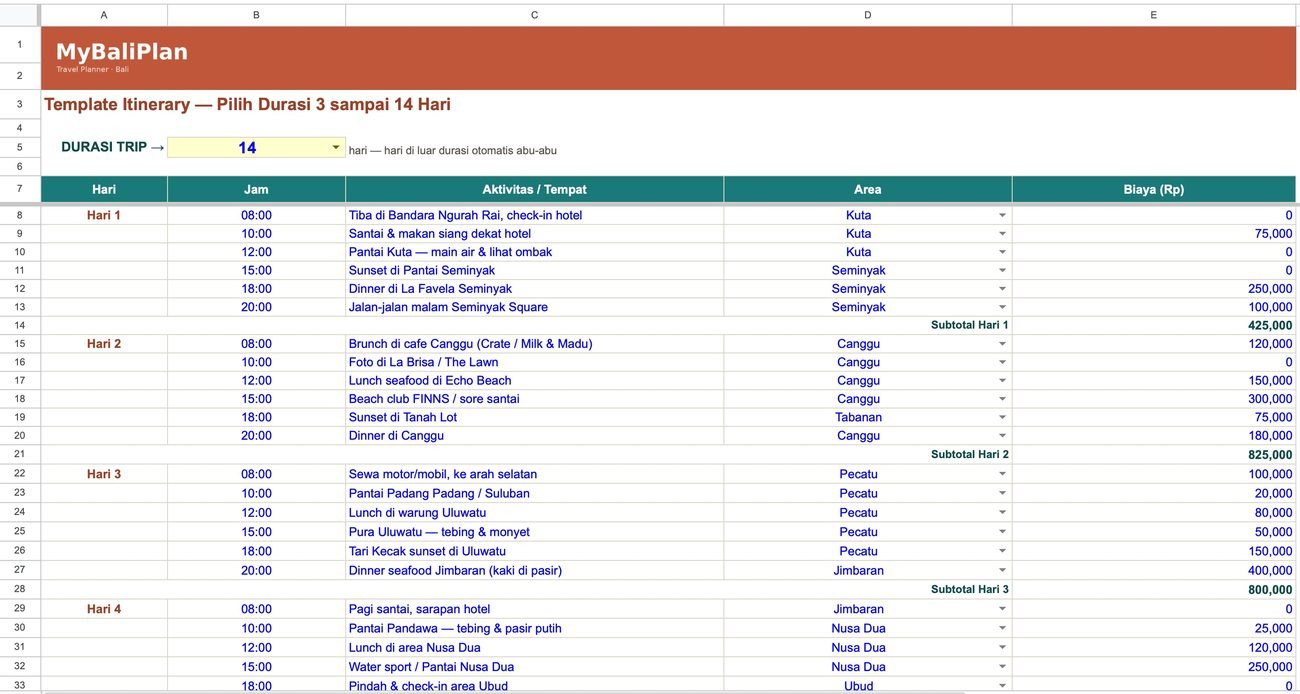Click the DURASI TRIP label

112,147
